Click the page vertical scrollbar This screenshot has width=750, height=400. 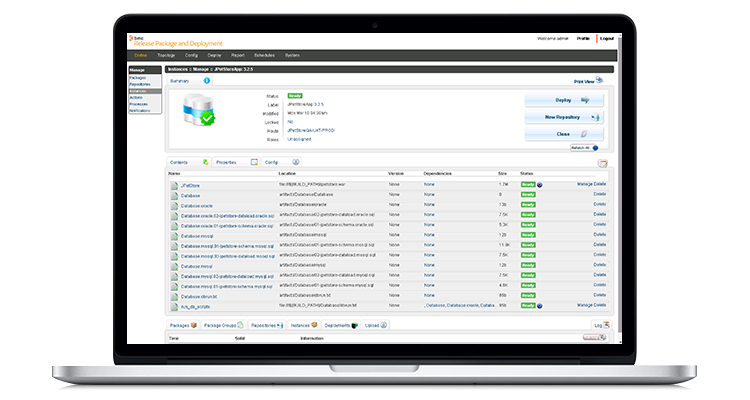(620, 189)
